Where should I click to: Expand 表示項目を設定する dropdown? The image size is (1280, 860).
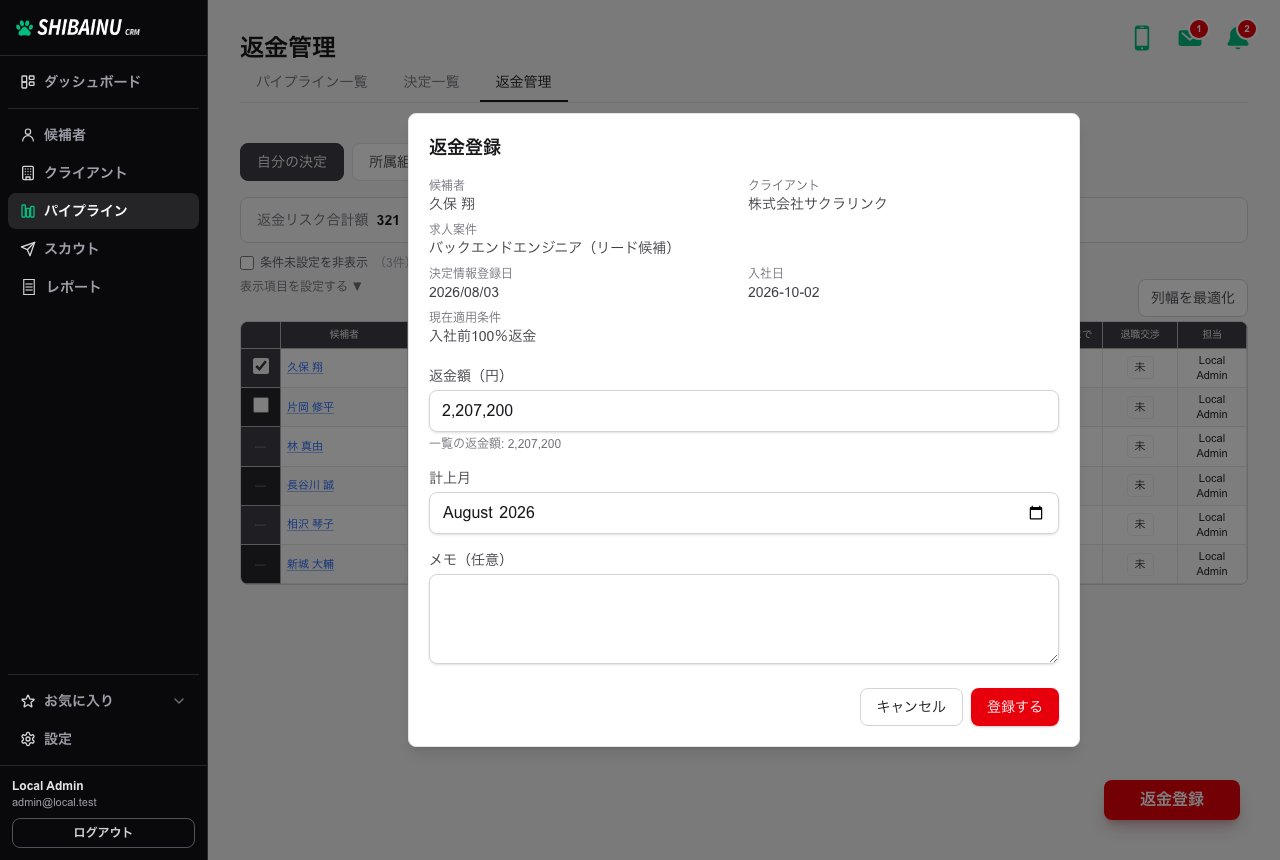click(x=301, y=286)
